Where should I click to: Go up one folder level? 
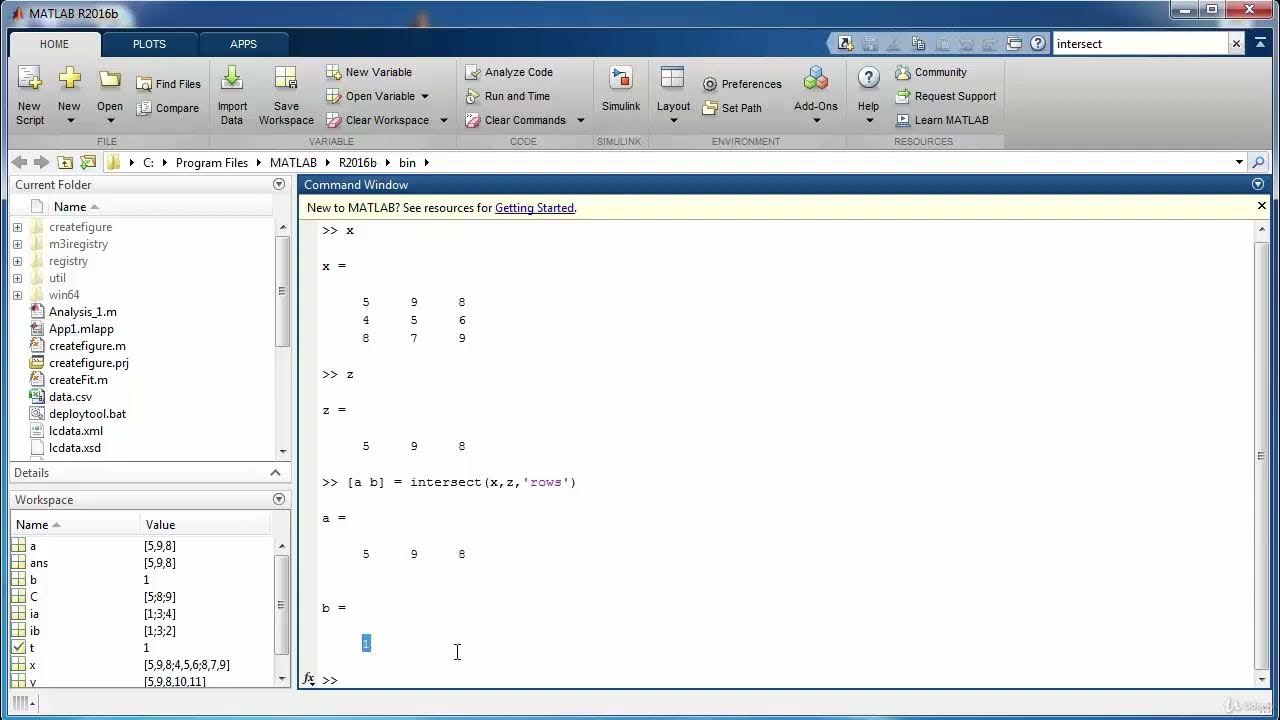[x=65, y=162]
